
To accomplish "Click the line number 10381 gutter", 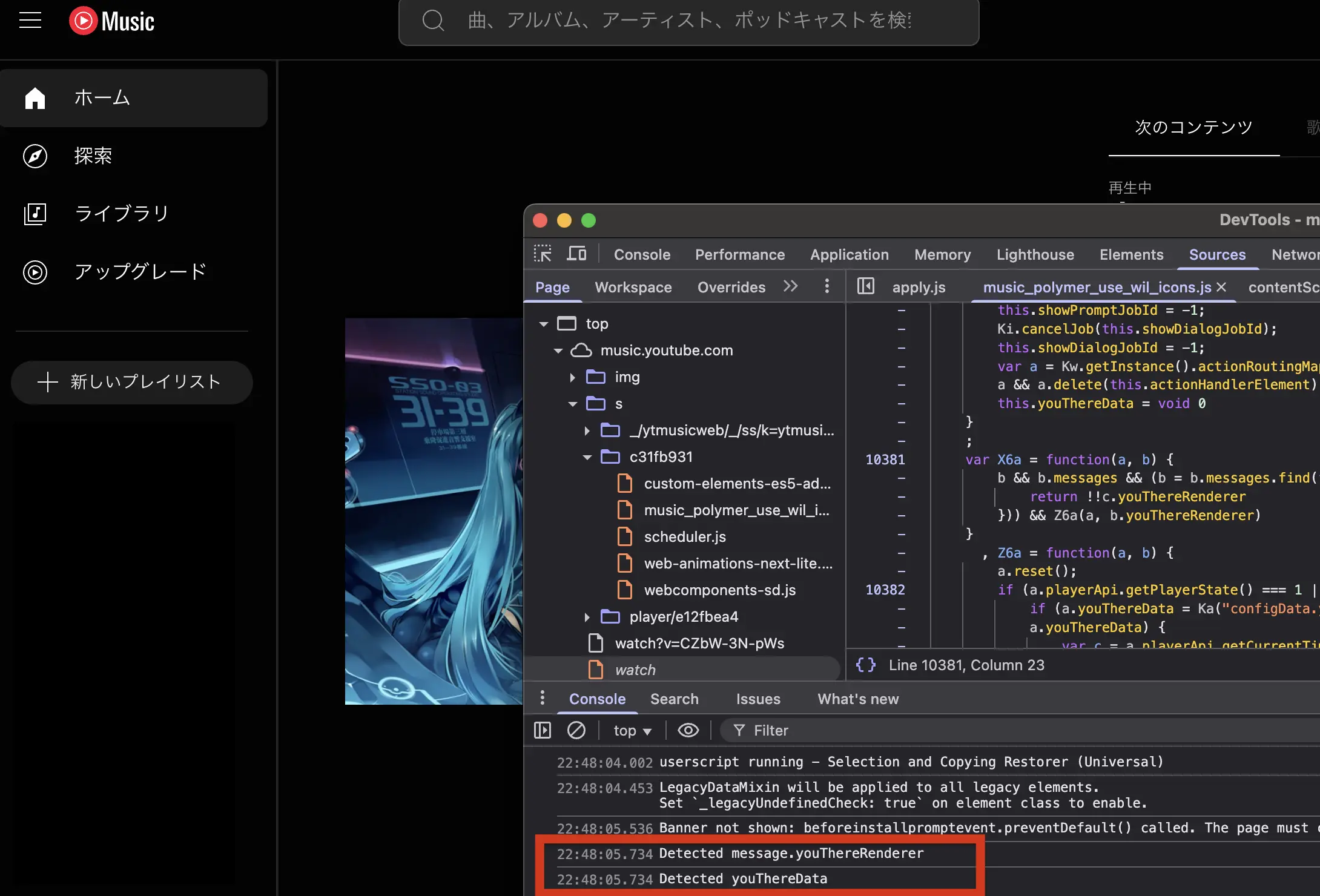I will [x=885, y=460].
